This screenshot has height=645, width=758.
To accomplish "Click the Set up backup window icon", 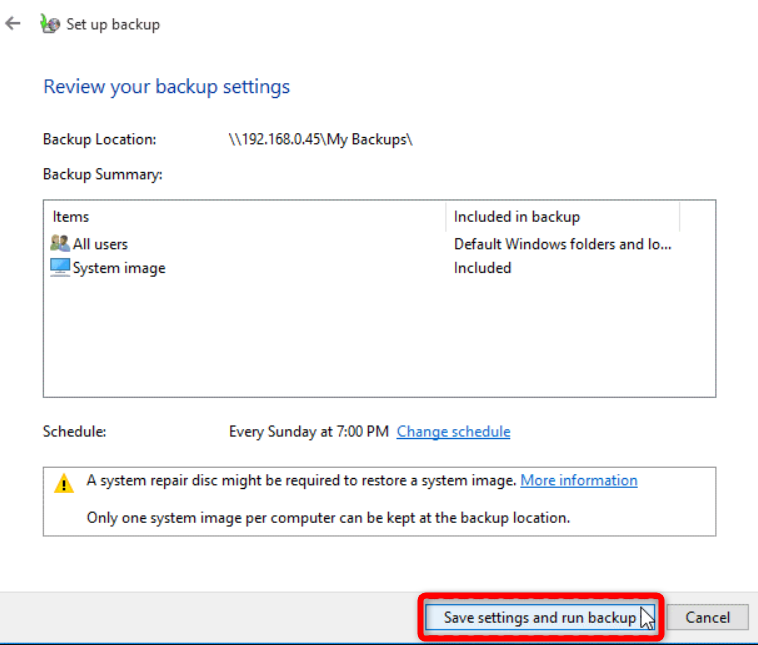I will pyautogui.click(x=49, y=25).
